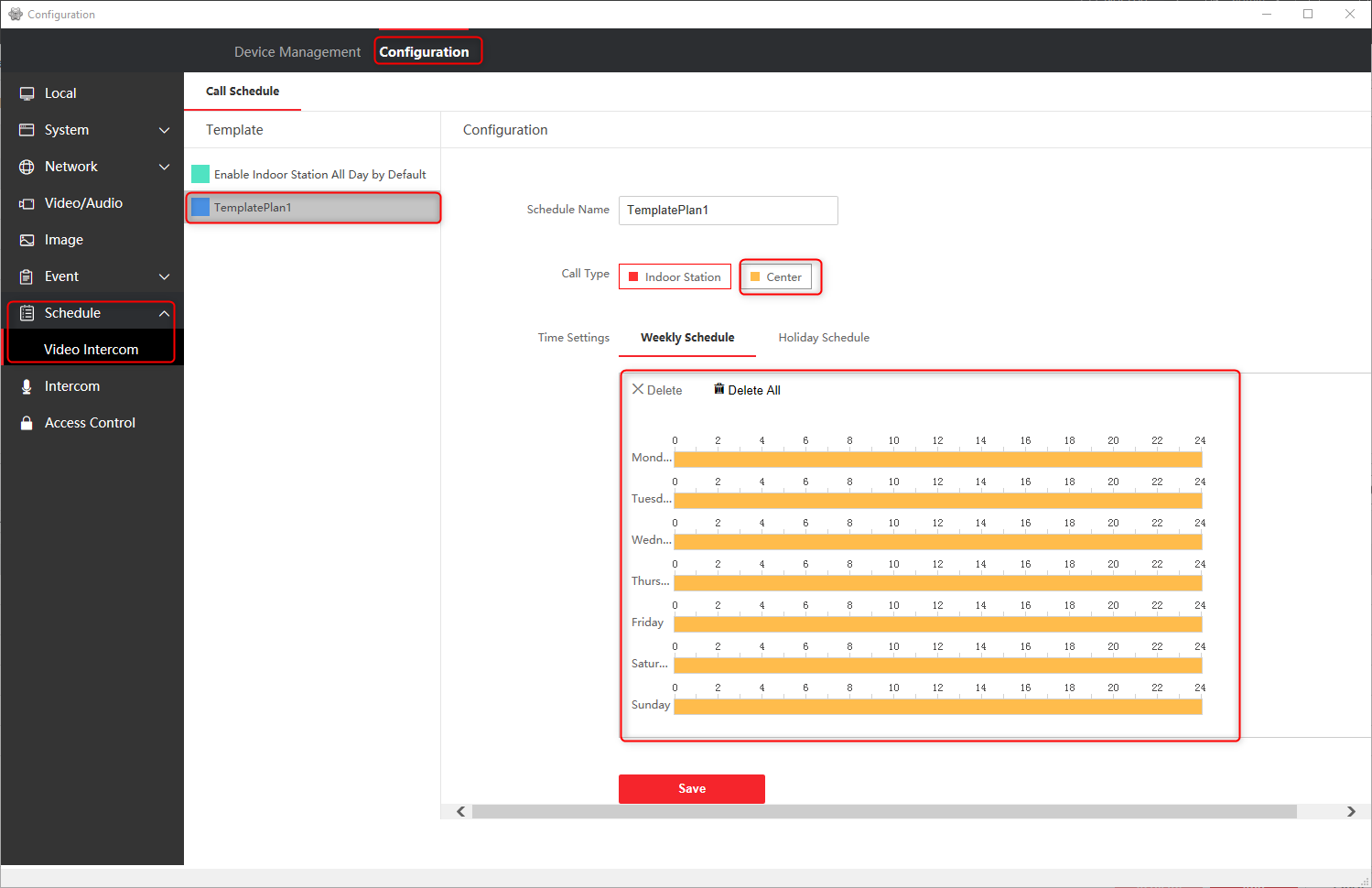Click the Delete All button label
The height and width of the screenshot is (888, 1372).
point(754,390)
